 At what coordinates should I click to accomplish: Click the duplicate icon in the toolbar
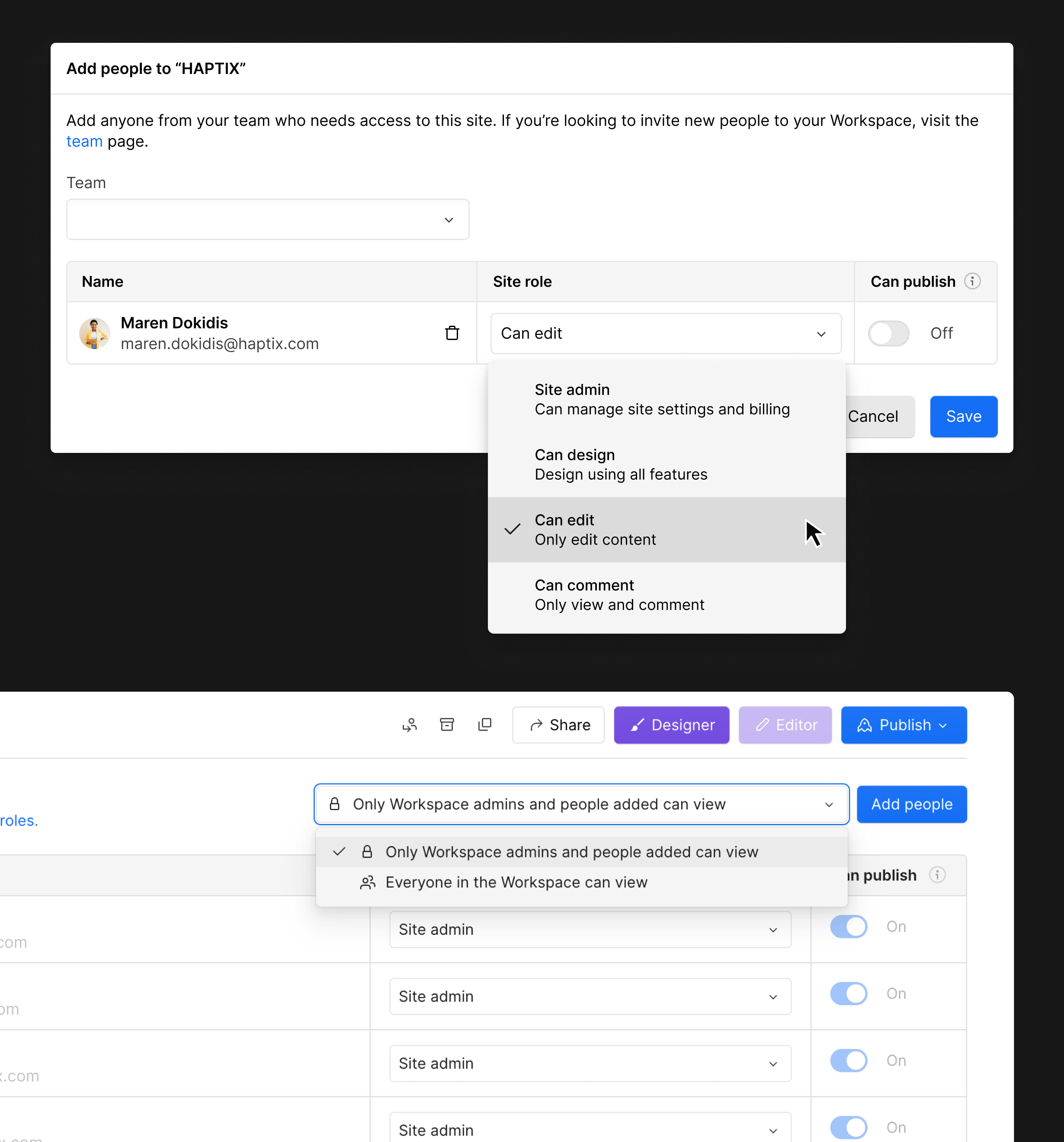coord(485,725)
